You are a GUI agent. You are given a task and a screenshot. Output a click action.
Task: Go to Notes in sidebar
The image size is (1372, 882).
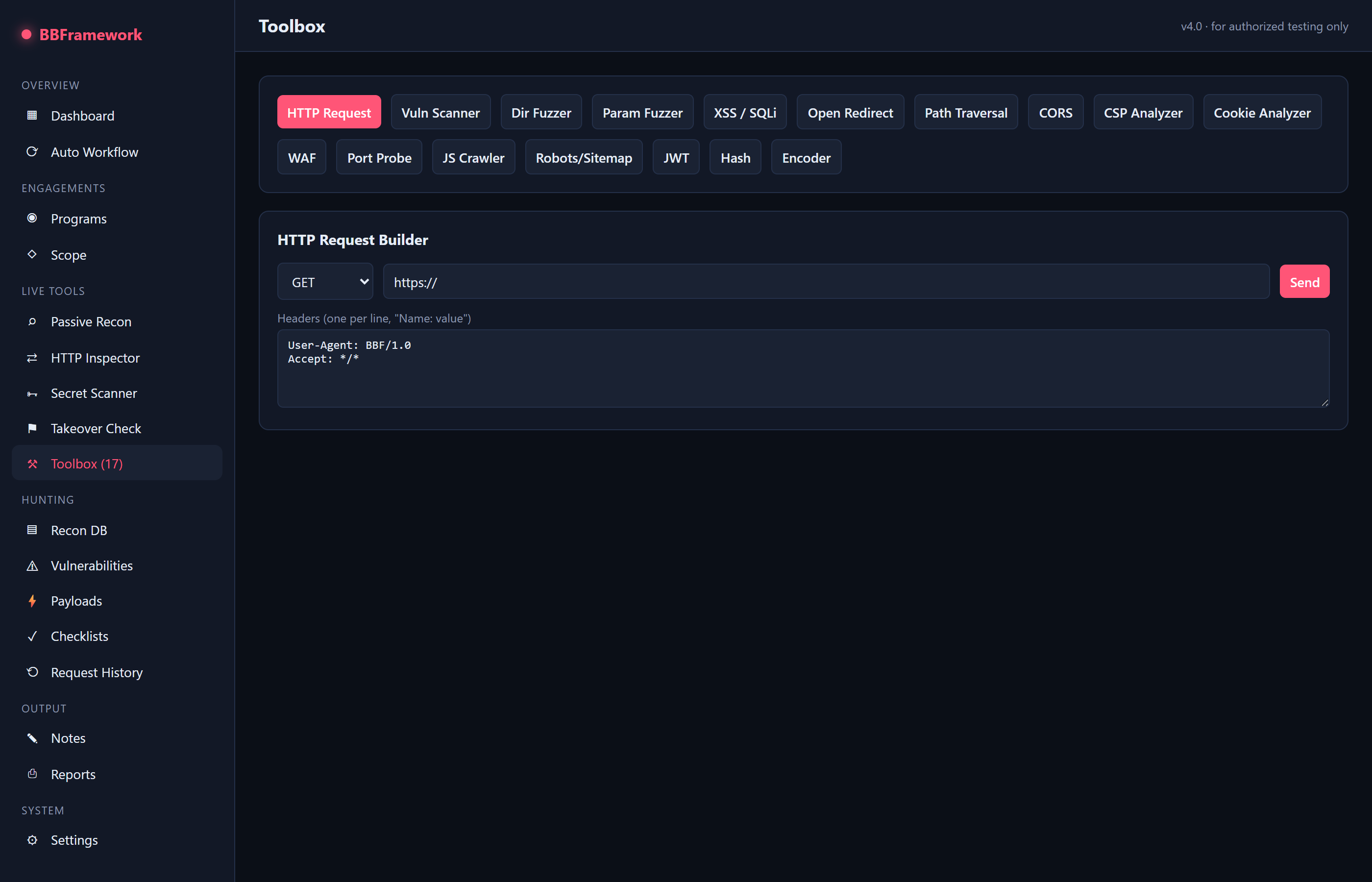pos(117,737)
